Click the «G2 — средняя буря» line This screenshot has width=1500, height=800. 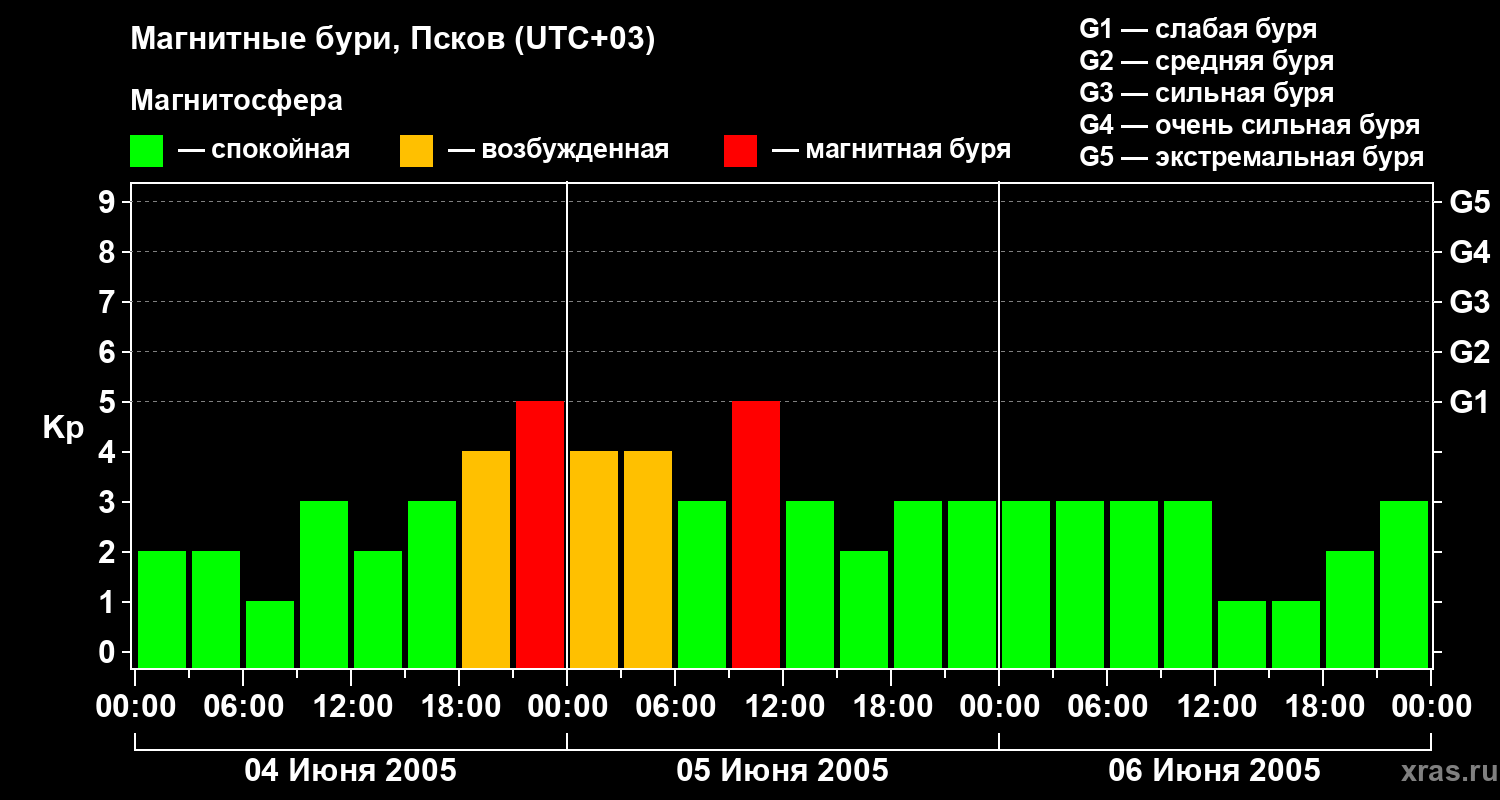1206,61
